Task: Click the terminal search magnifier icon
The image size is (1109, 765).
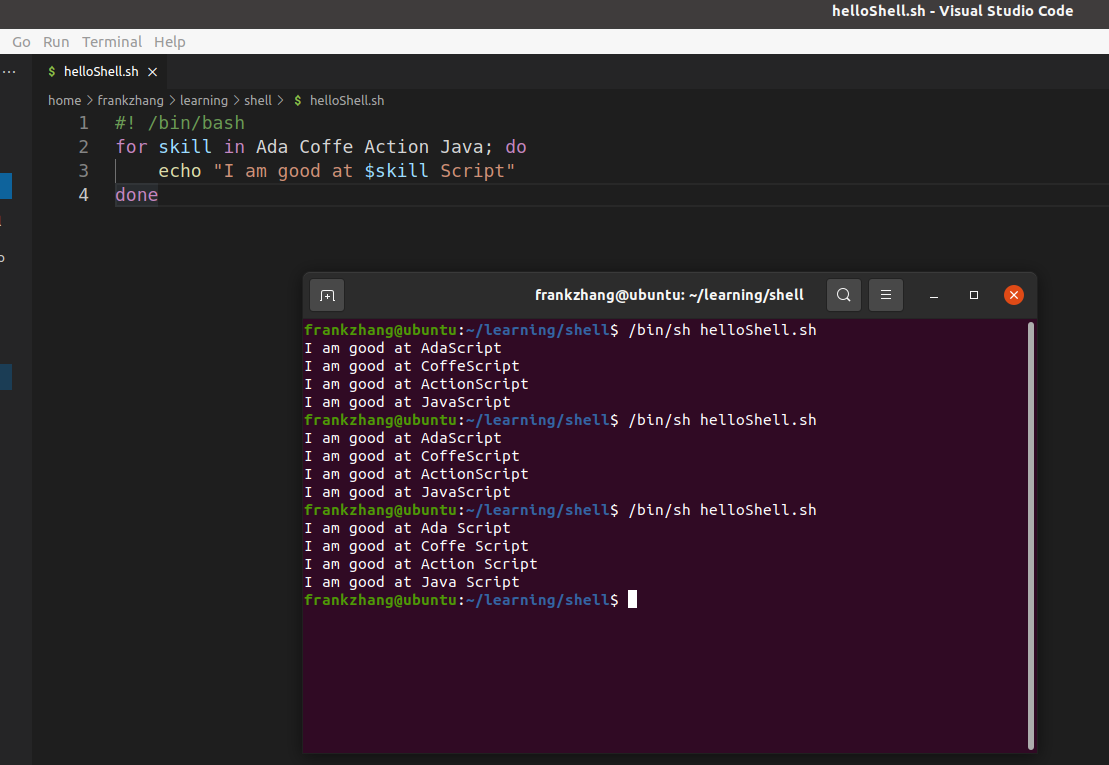Action: pos(844,296)
